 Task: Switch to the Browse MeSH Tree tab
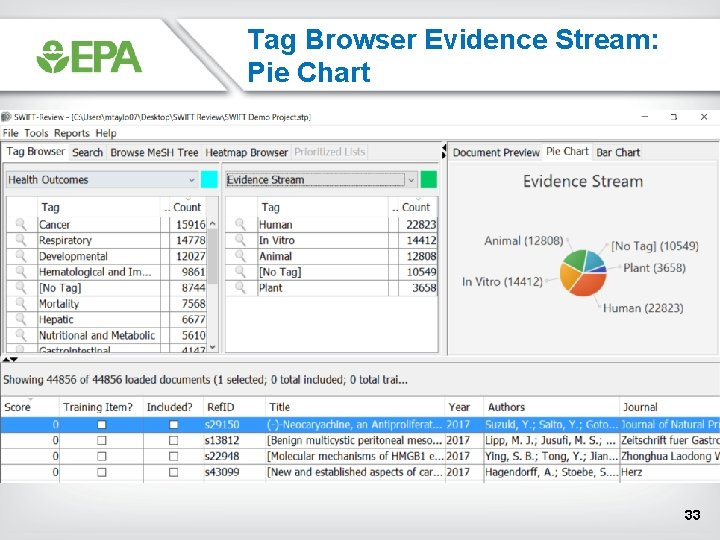154,152
